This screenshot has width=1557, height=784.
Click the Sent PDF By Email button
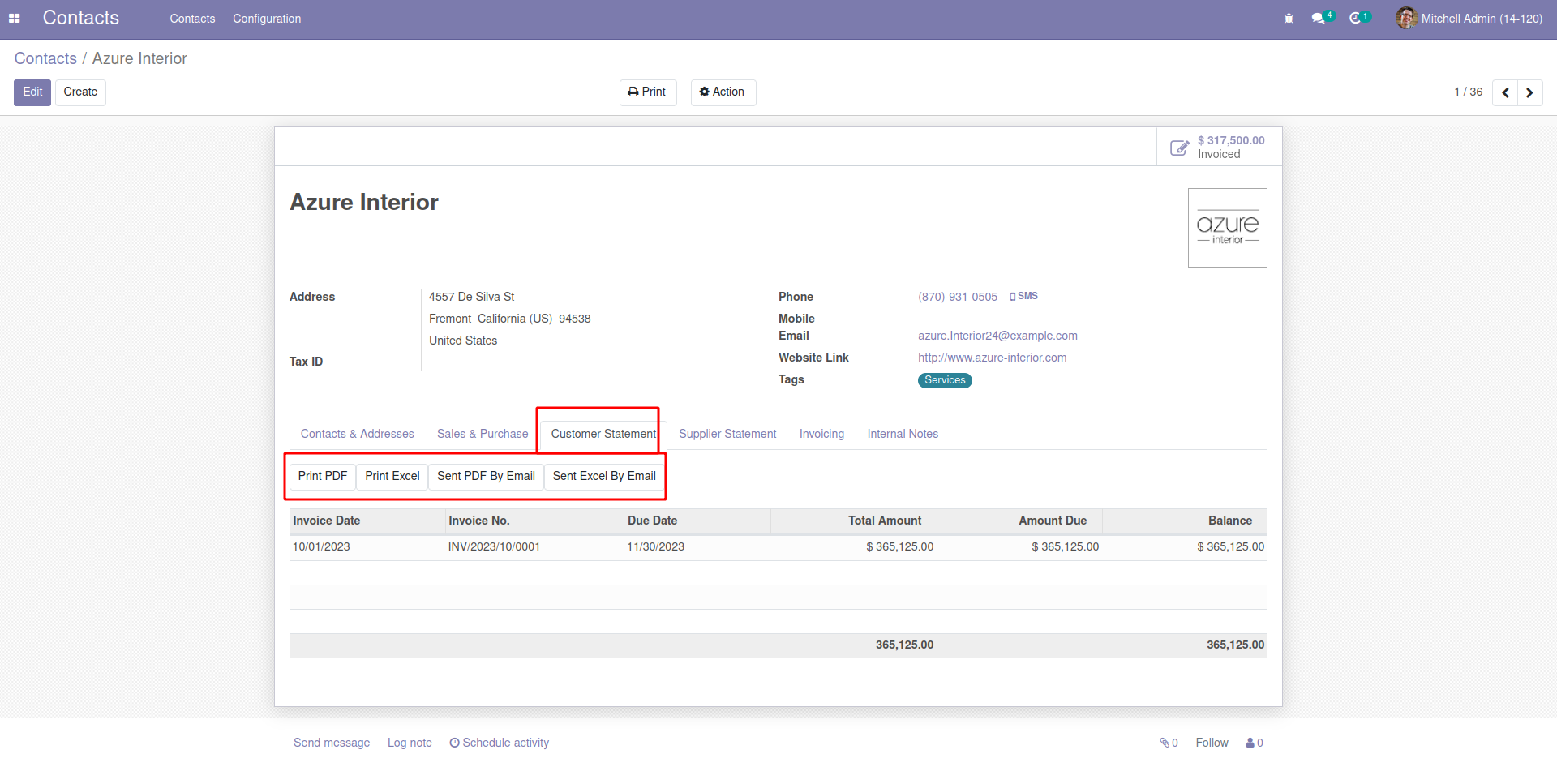486,476
